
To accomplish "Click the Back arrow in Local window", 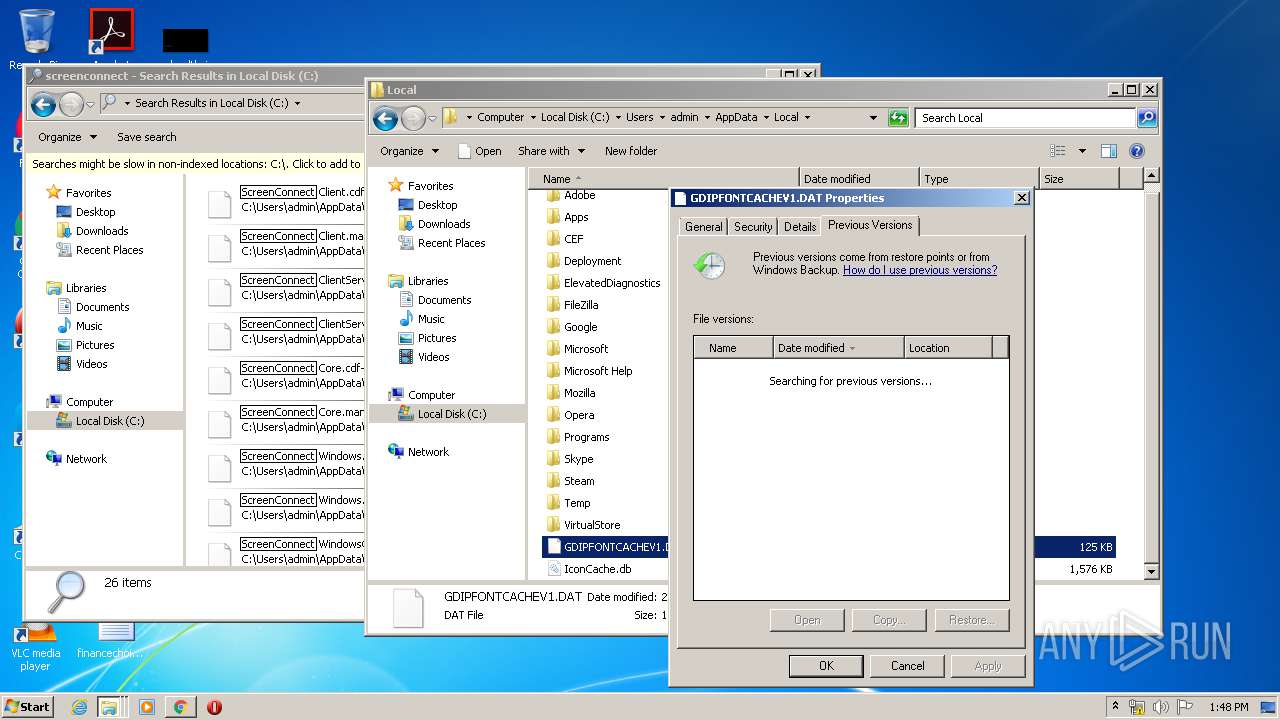I will 385,118.
